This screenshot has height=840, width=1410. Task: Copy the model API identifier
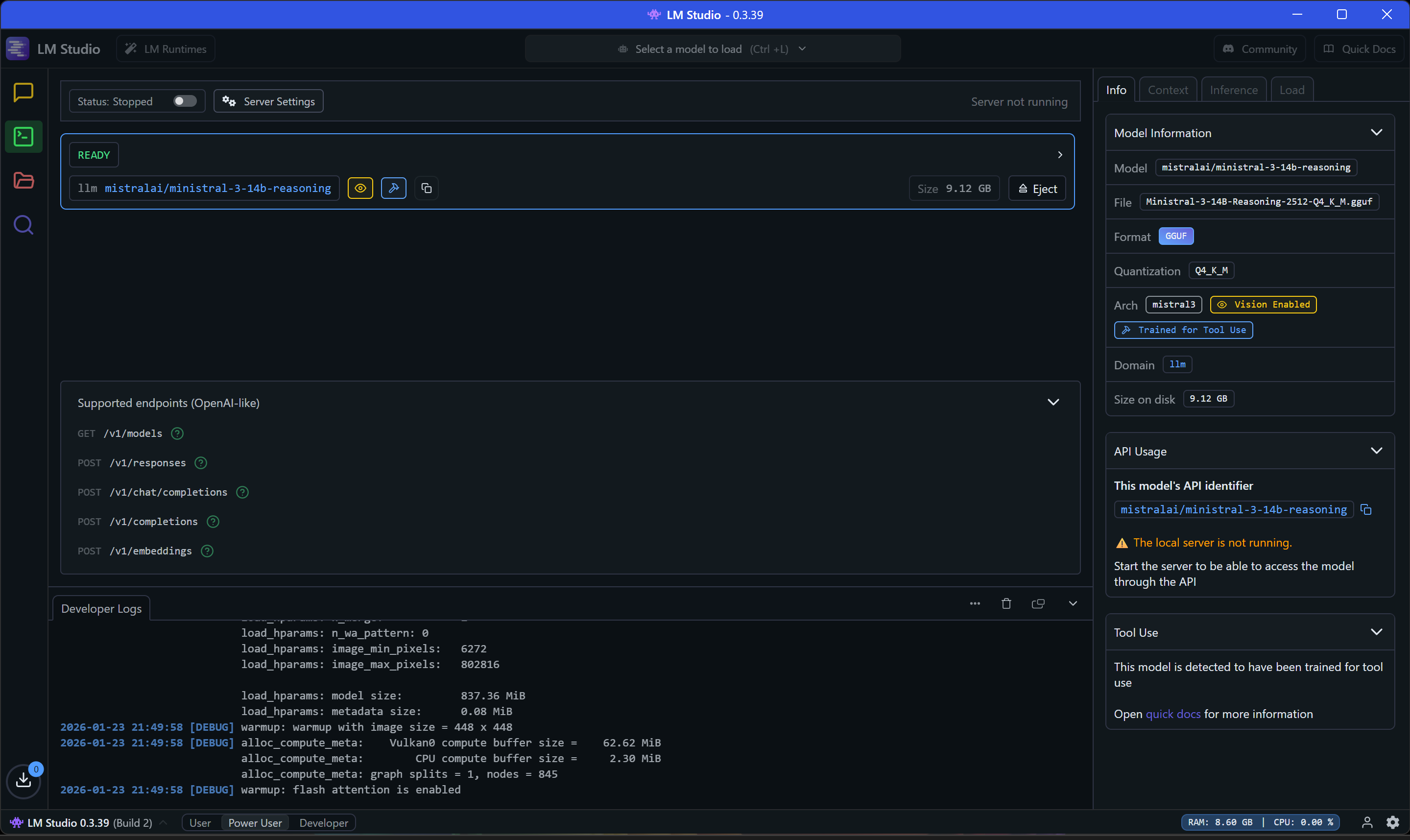coord(1366,510)
